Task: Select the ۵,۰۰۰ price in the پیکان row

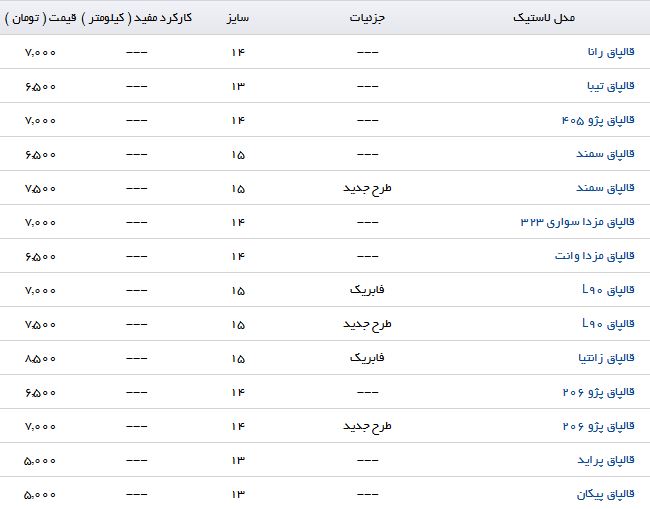Action: point(40,494)
